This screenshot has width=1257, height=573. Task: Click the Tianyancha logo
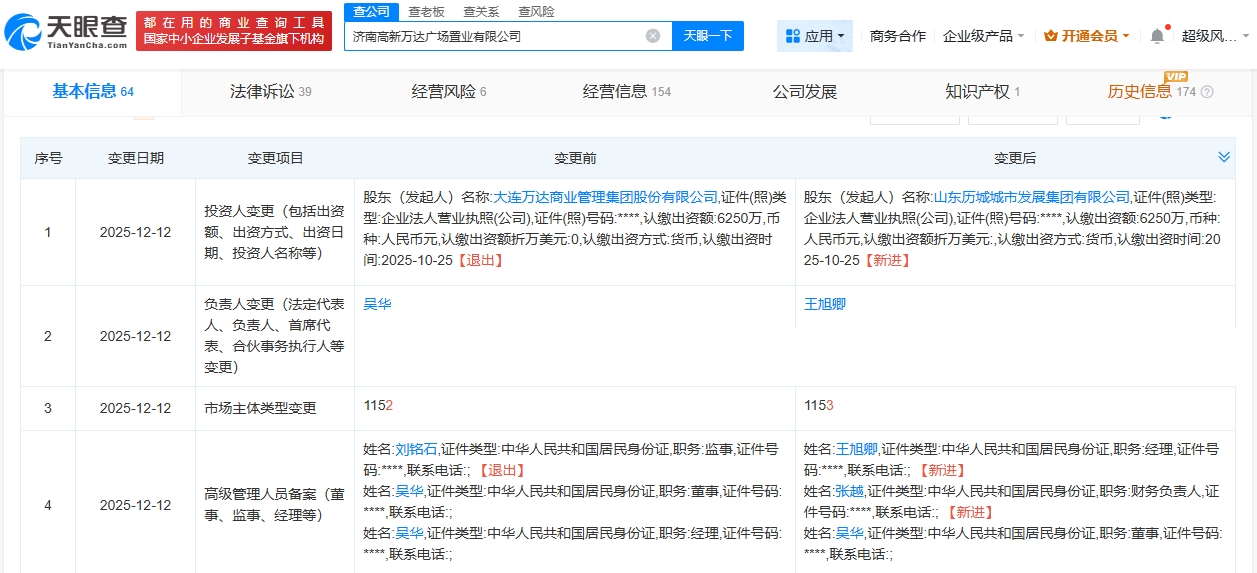pyautogui.click(x=66, y=32)
